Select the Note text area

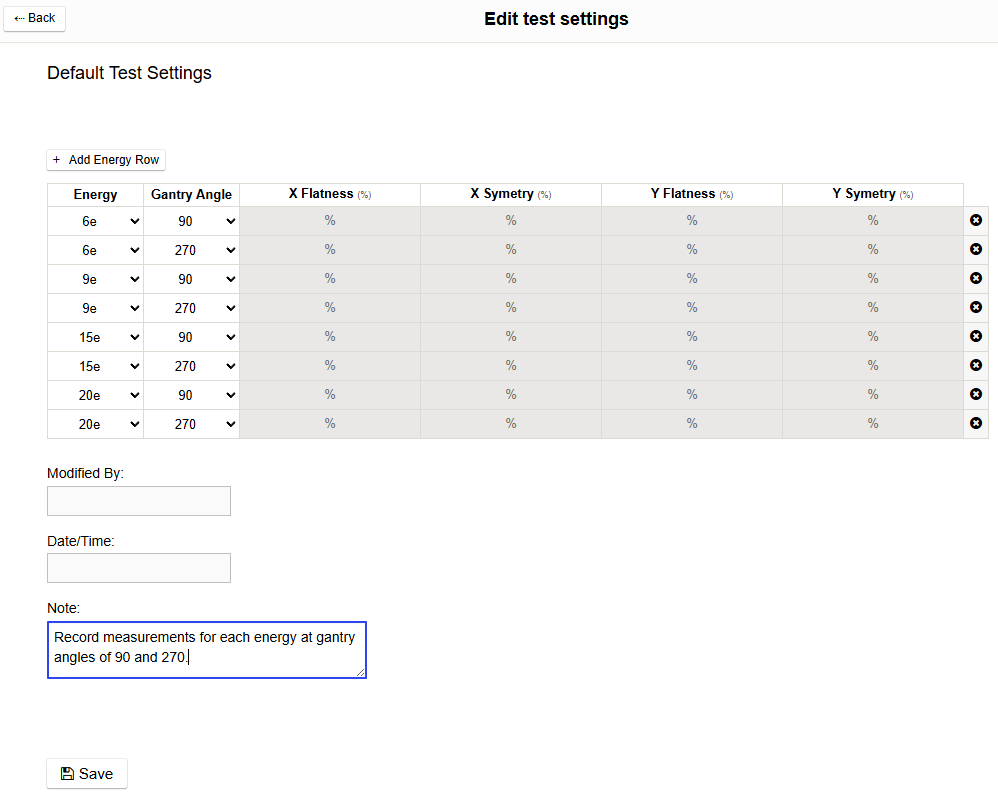pos(206,649)
